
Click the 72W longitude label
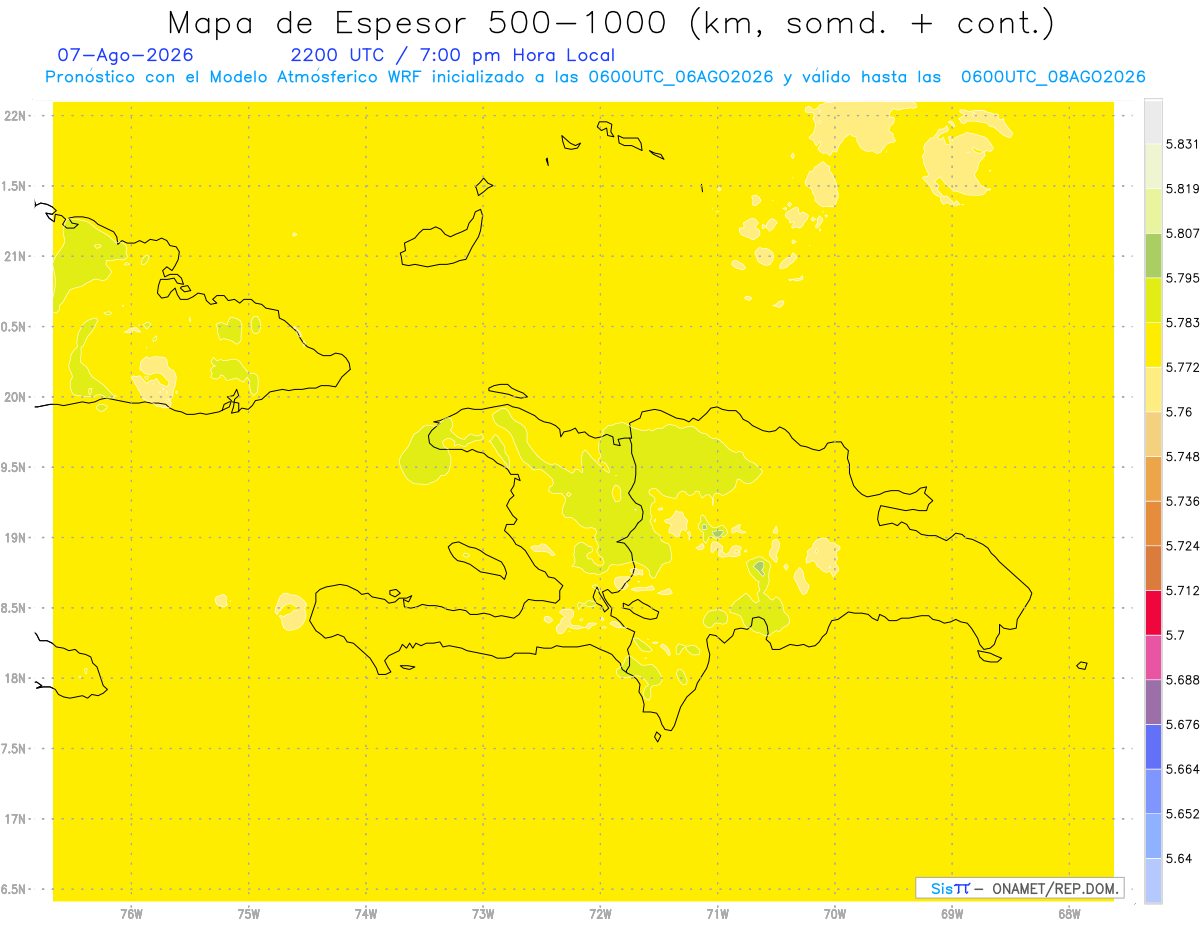600,914
